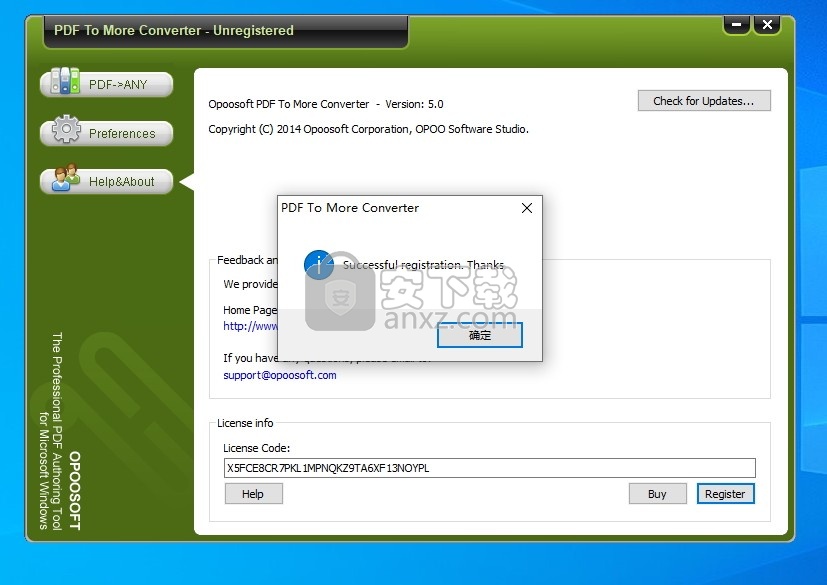The image size is (827, 585).
Task: Click the Register button
Action: [725, 494]
